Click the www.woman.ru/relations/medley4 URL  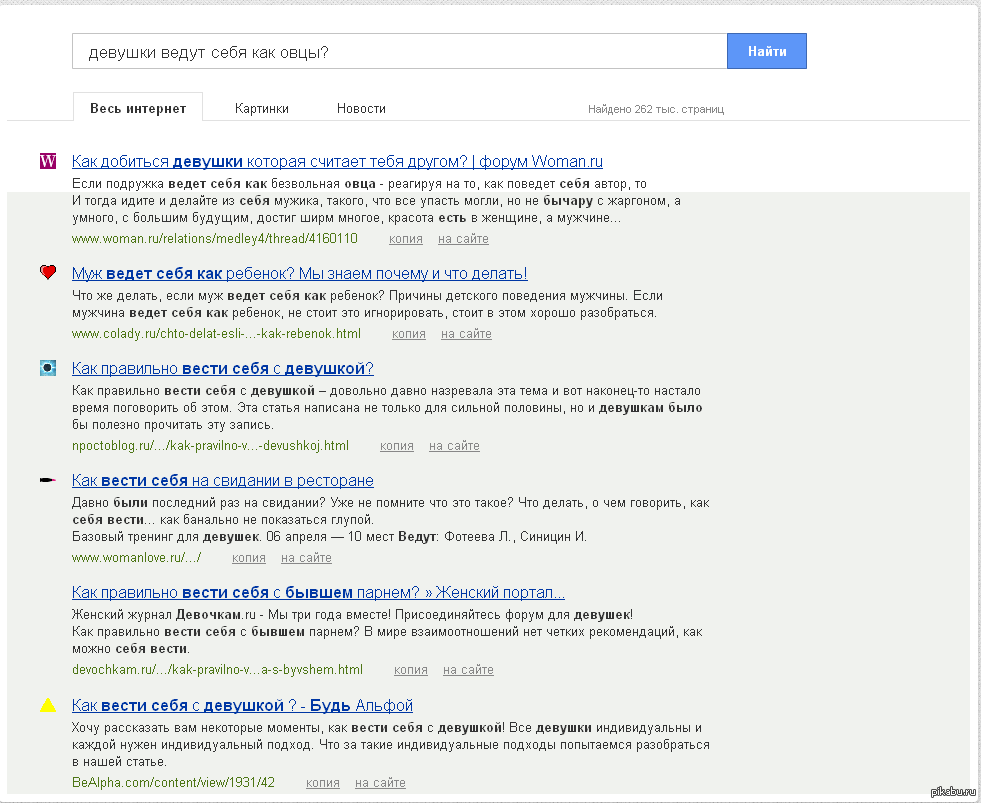pos(215,238)
